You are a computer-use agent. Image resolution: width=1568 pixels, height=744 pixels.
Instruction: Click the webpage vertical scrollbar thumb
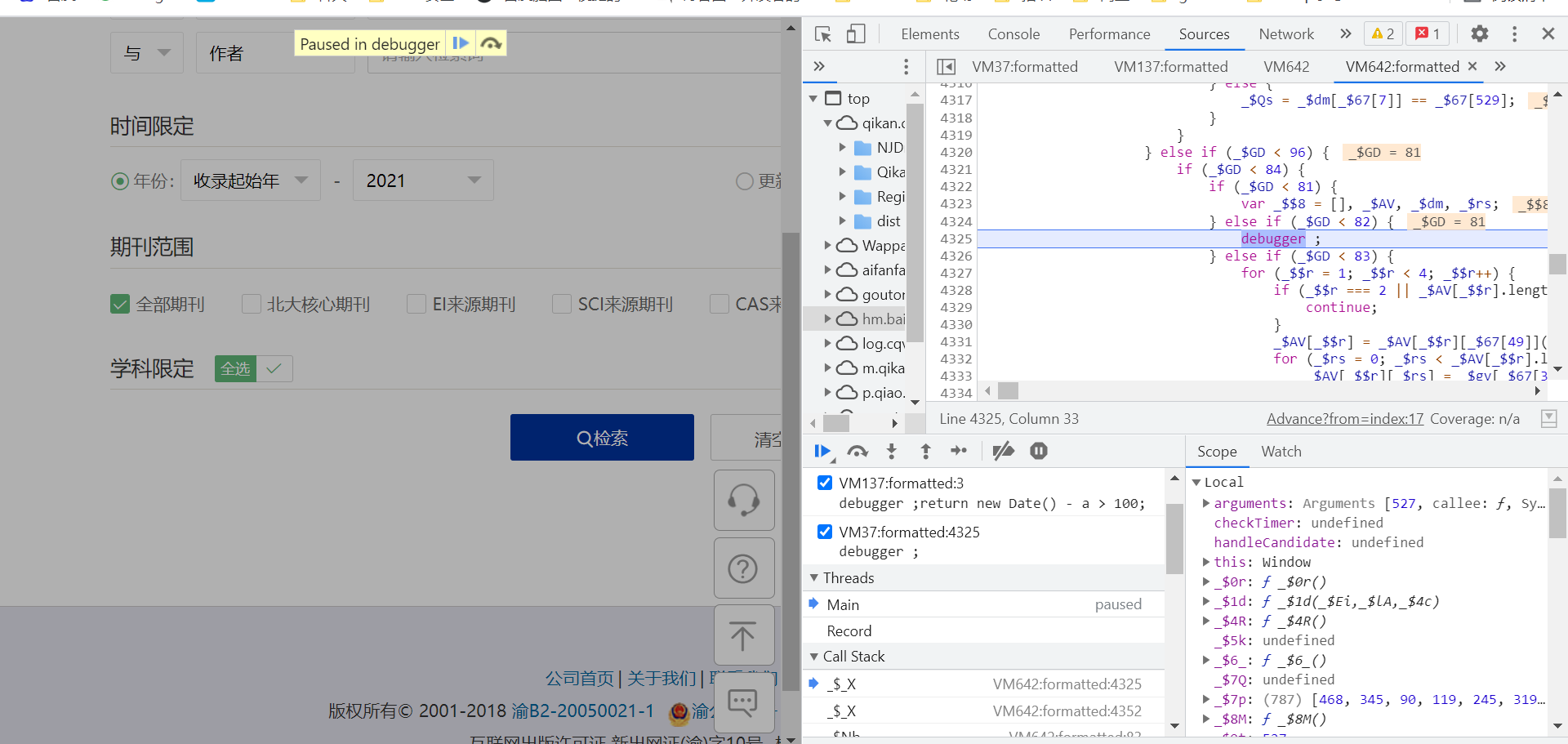790,461
